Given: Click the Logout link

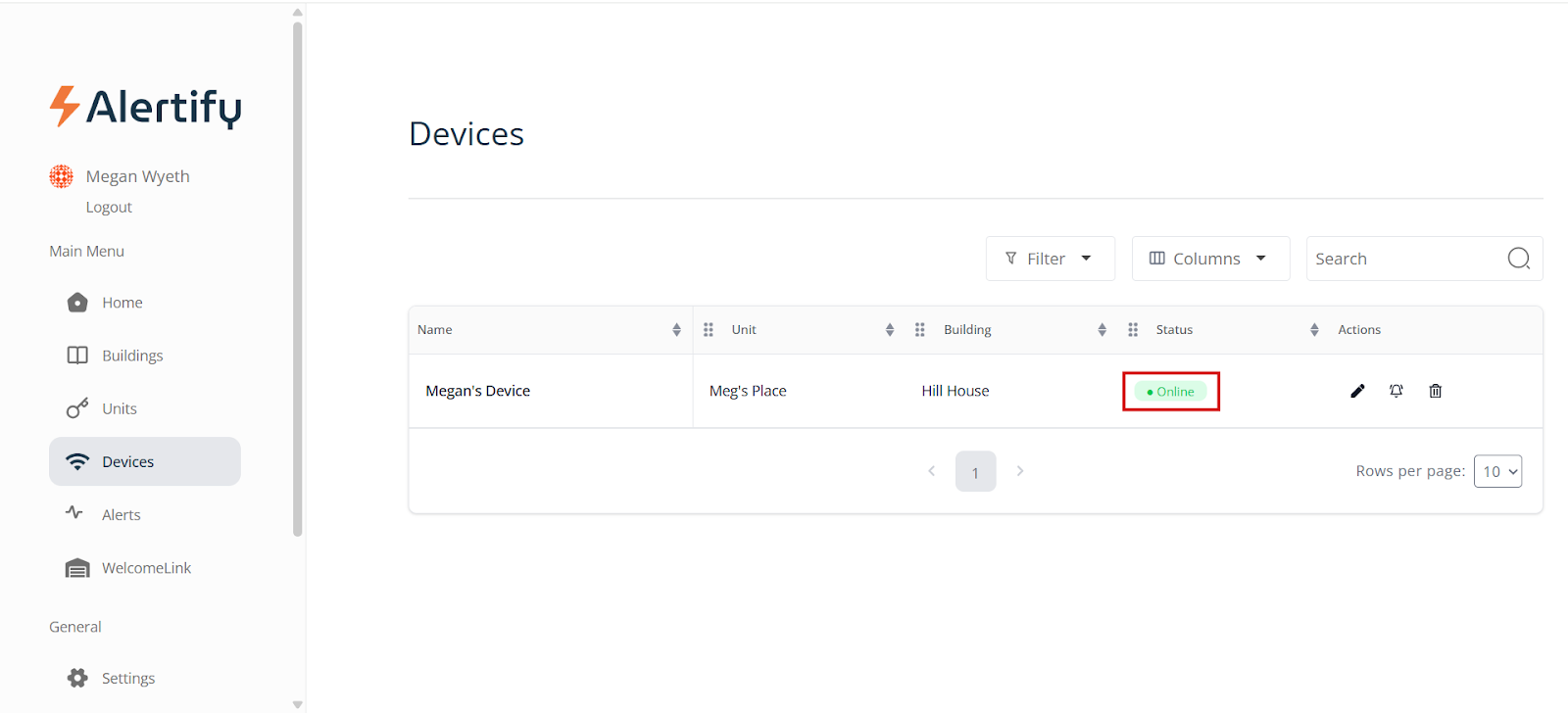Looking at the screenshot, I should tap(109, 208).
